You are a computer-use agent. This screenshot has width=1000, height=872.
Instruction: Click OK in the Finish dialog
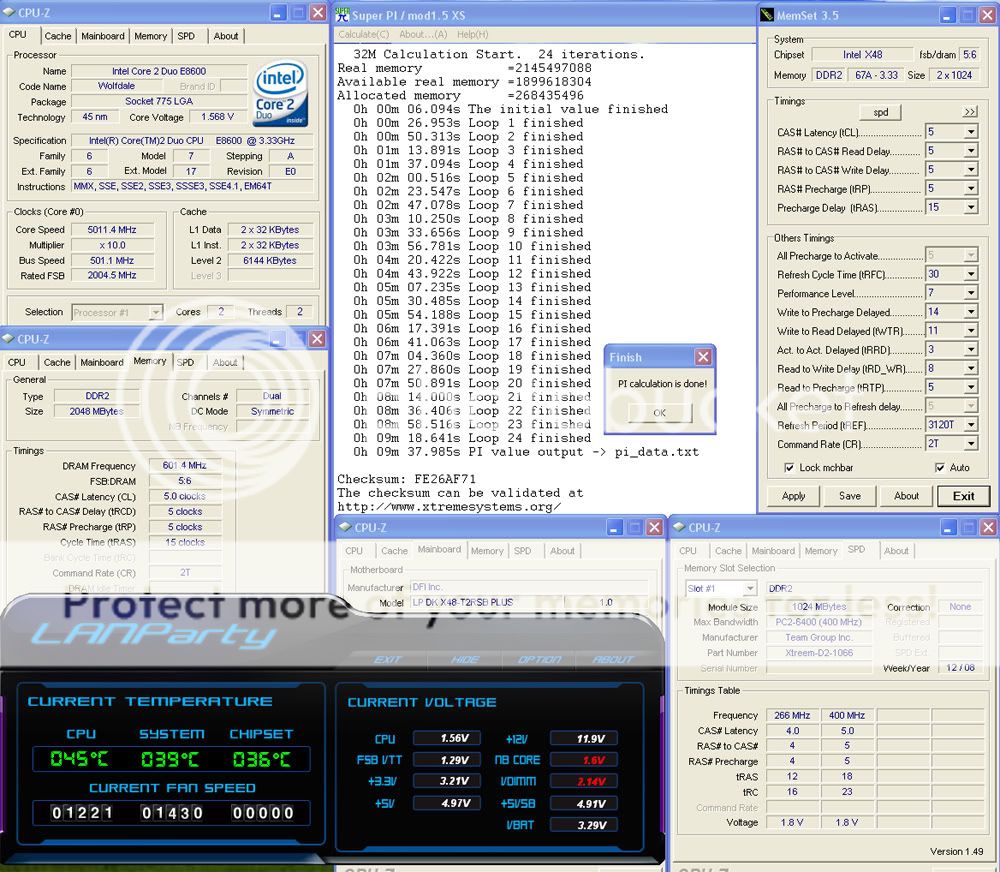coord(659,413)
